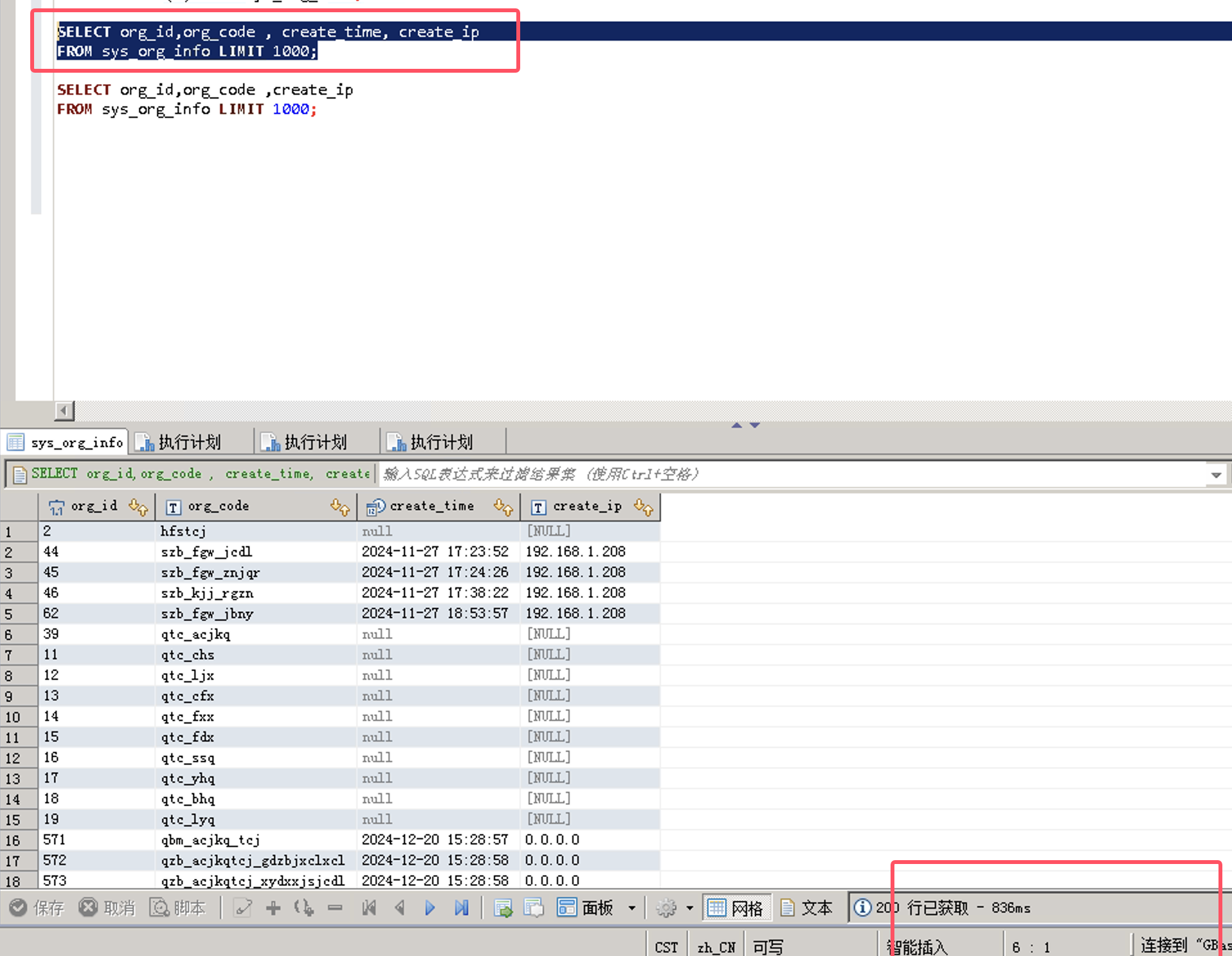Click the copy result set icon
The width and height of the screenshot is (1232, 956).
tap(534, 908)
